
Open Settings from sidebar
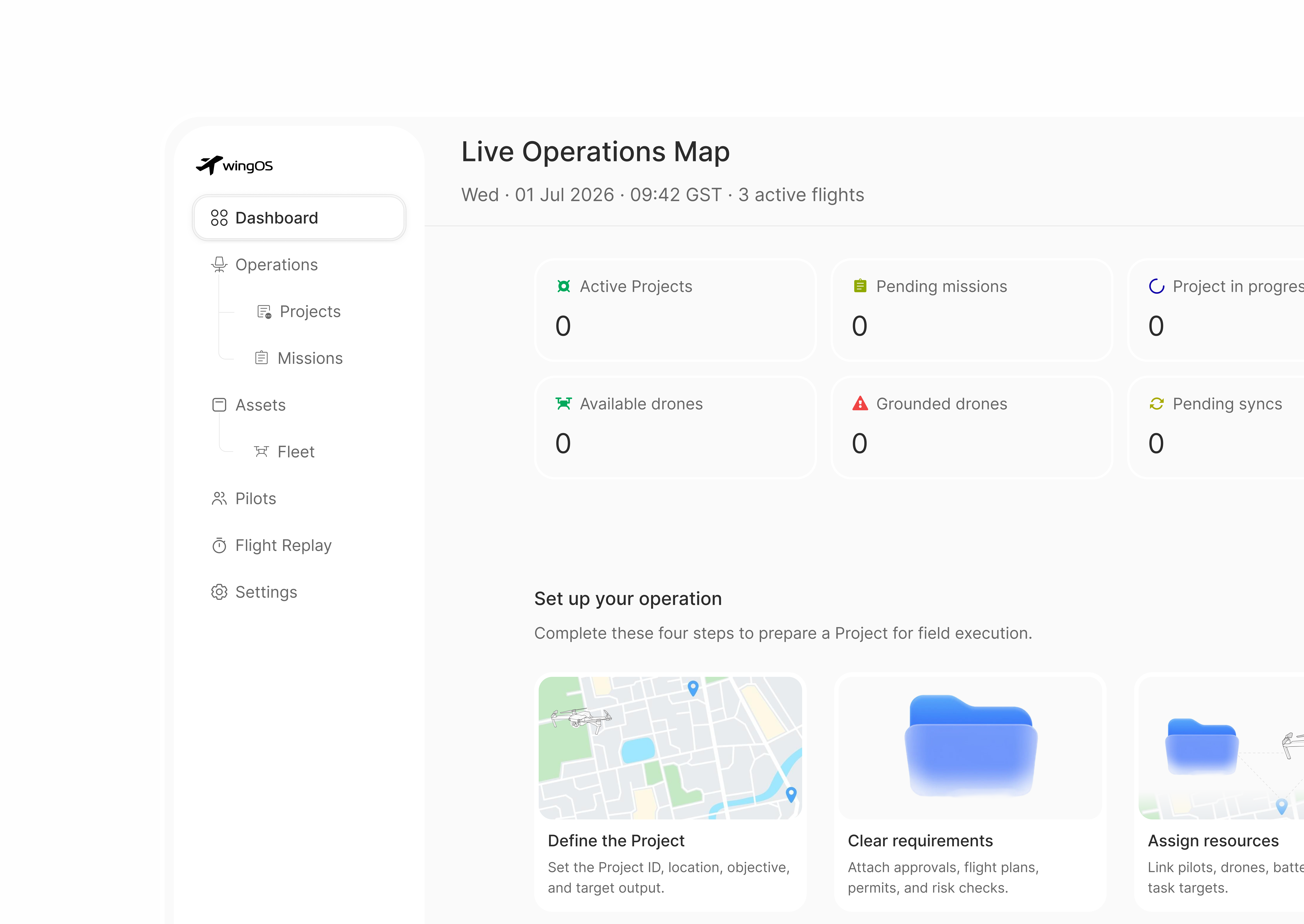coord(299,592)
